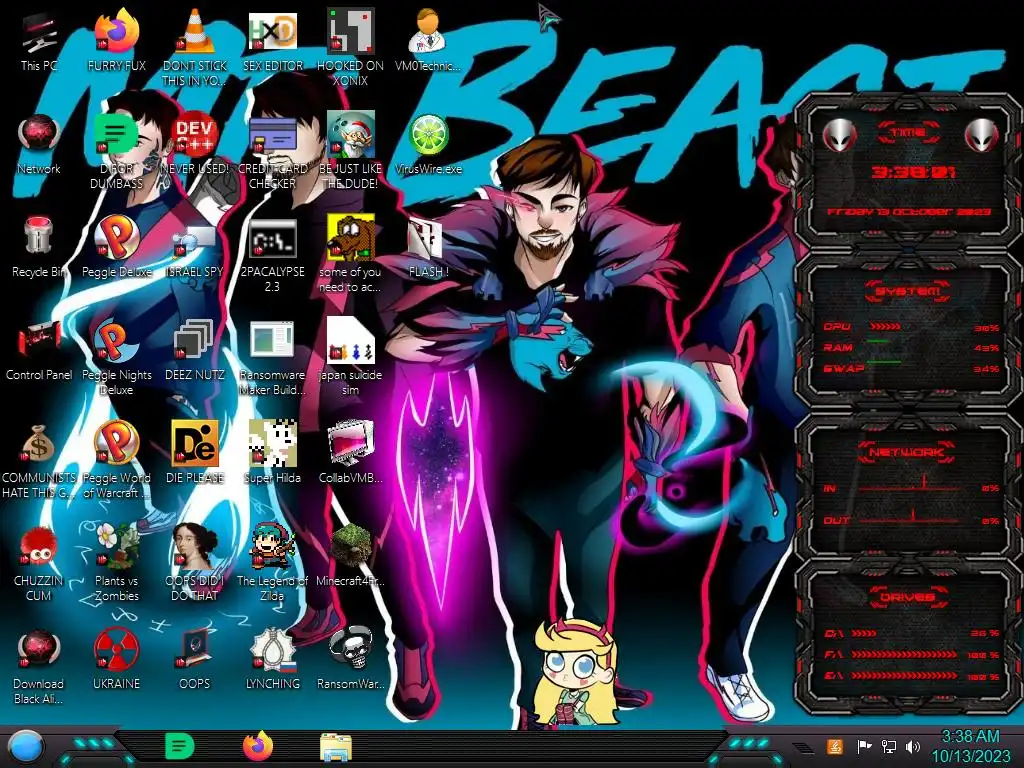Image resolution: width=1024 pixels, height=768 pixels.
Task: Open File Explorer from the taskbar
Action: 336,747
